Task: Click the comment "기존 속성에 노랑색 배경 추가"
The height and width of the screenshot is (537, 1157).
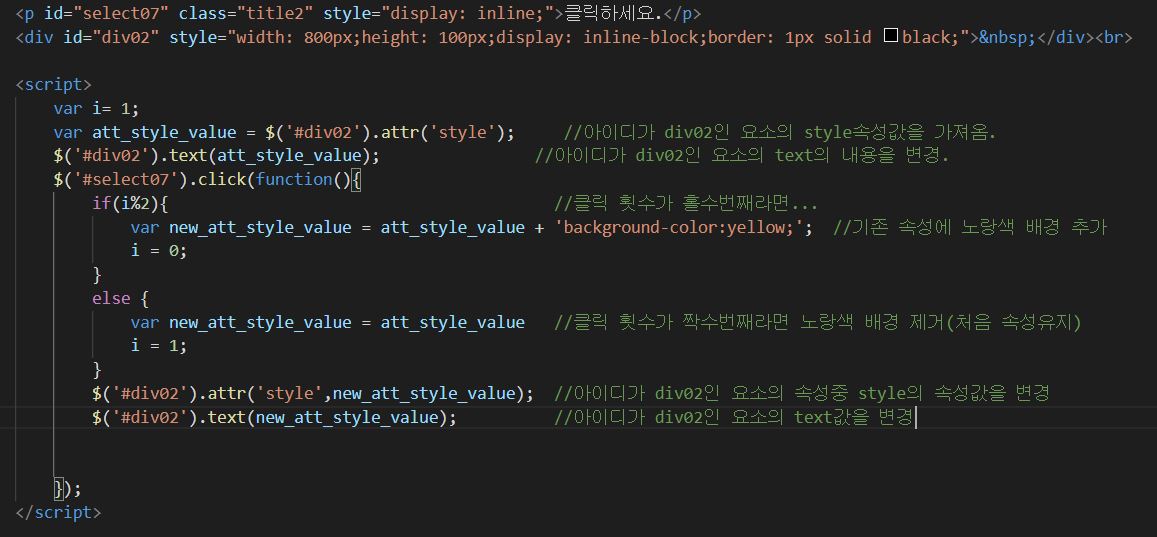Action: (x=970, y=227)
